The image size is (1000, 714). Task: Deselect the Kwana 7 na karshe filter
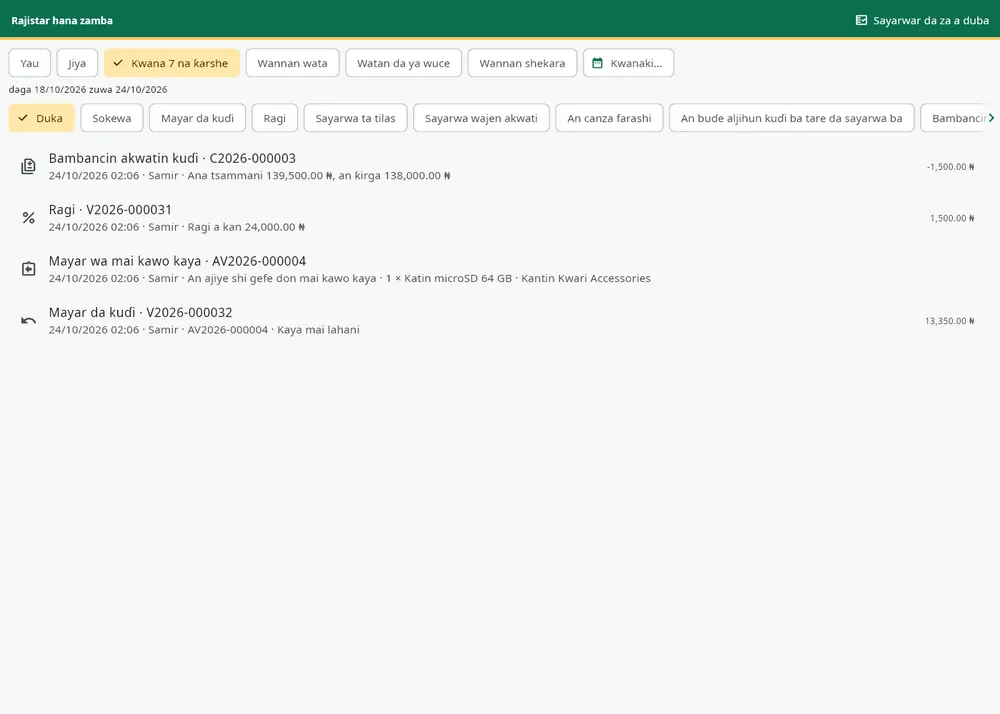click(x=172, y=63)
